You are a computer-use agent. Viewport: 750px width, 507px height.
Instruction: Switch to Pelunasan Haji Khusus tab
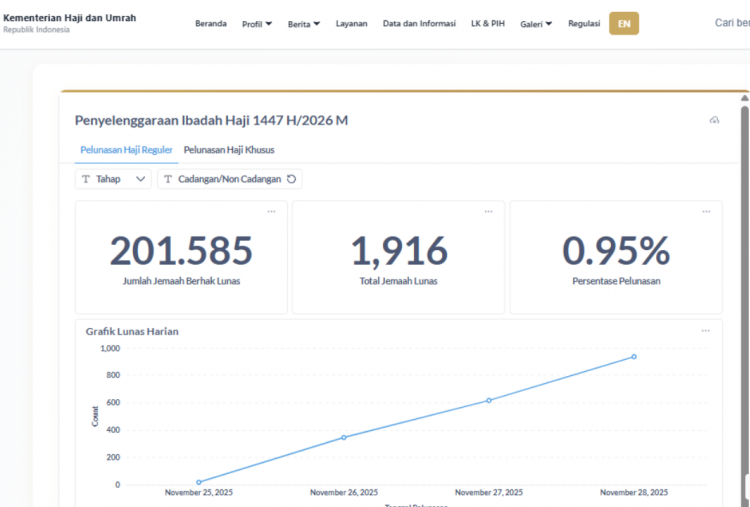coord(229,150)
